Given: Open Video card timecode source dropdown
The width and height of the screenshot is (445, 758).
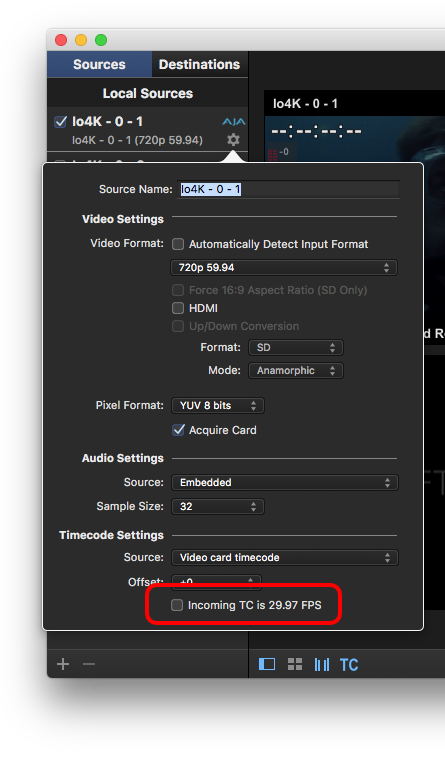Looking at the screenshot, I should pos(285,557).
